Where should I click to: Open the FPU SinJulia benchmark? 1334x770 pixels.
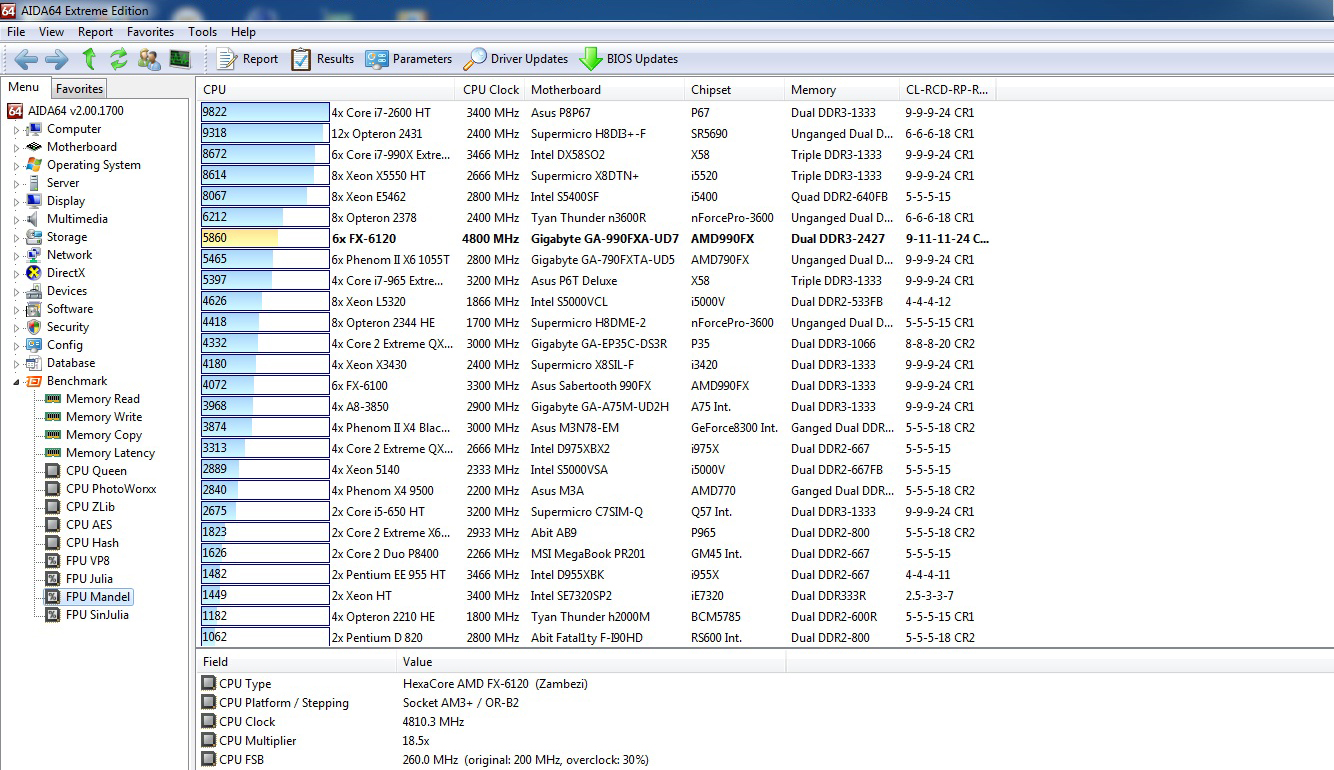pos(97,615)
